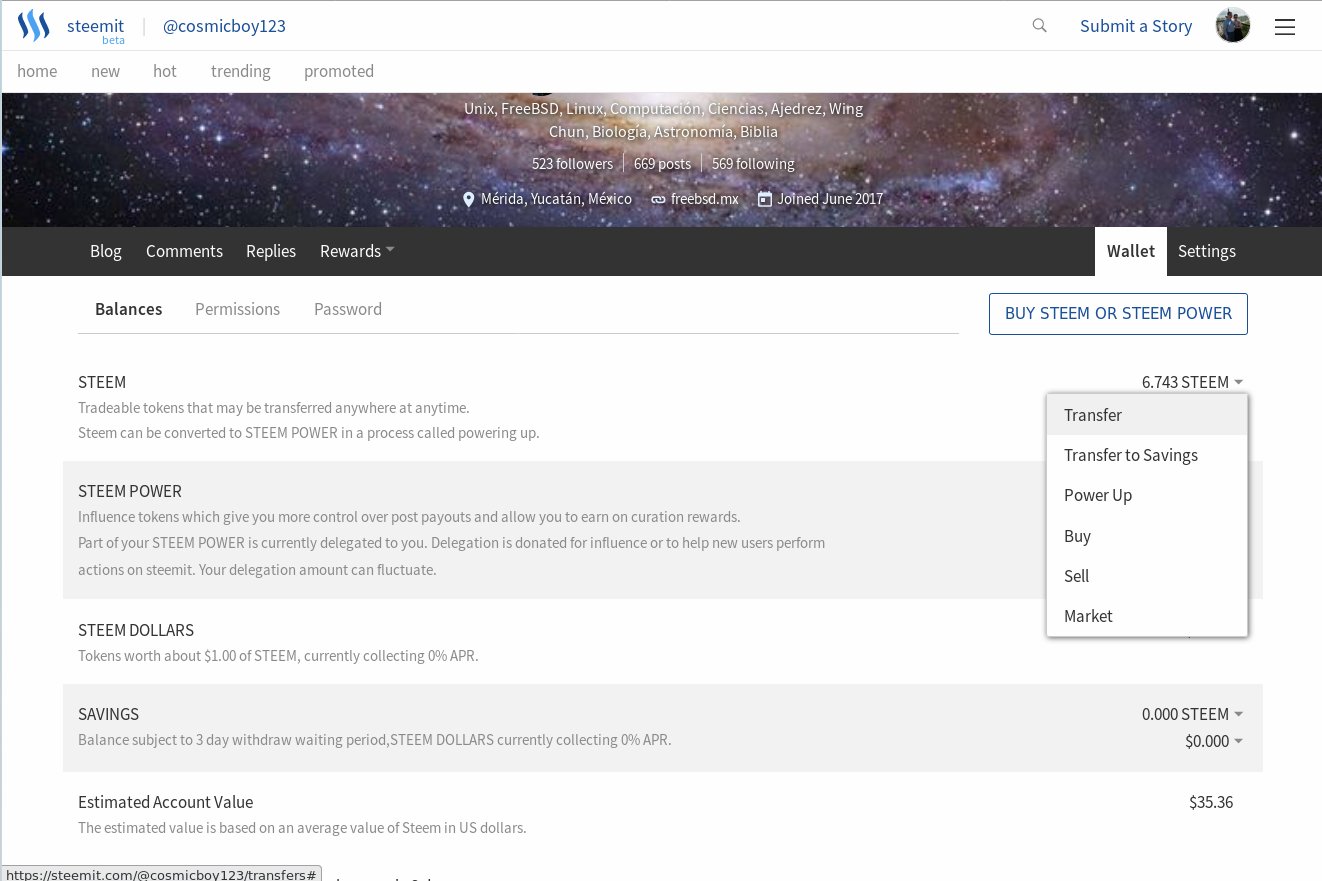The width and height of the screenshot is (1322, 881).
Task: Expand the Rewards dropdown
Action: pos(357,251)
